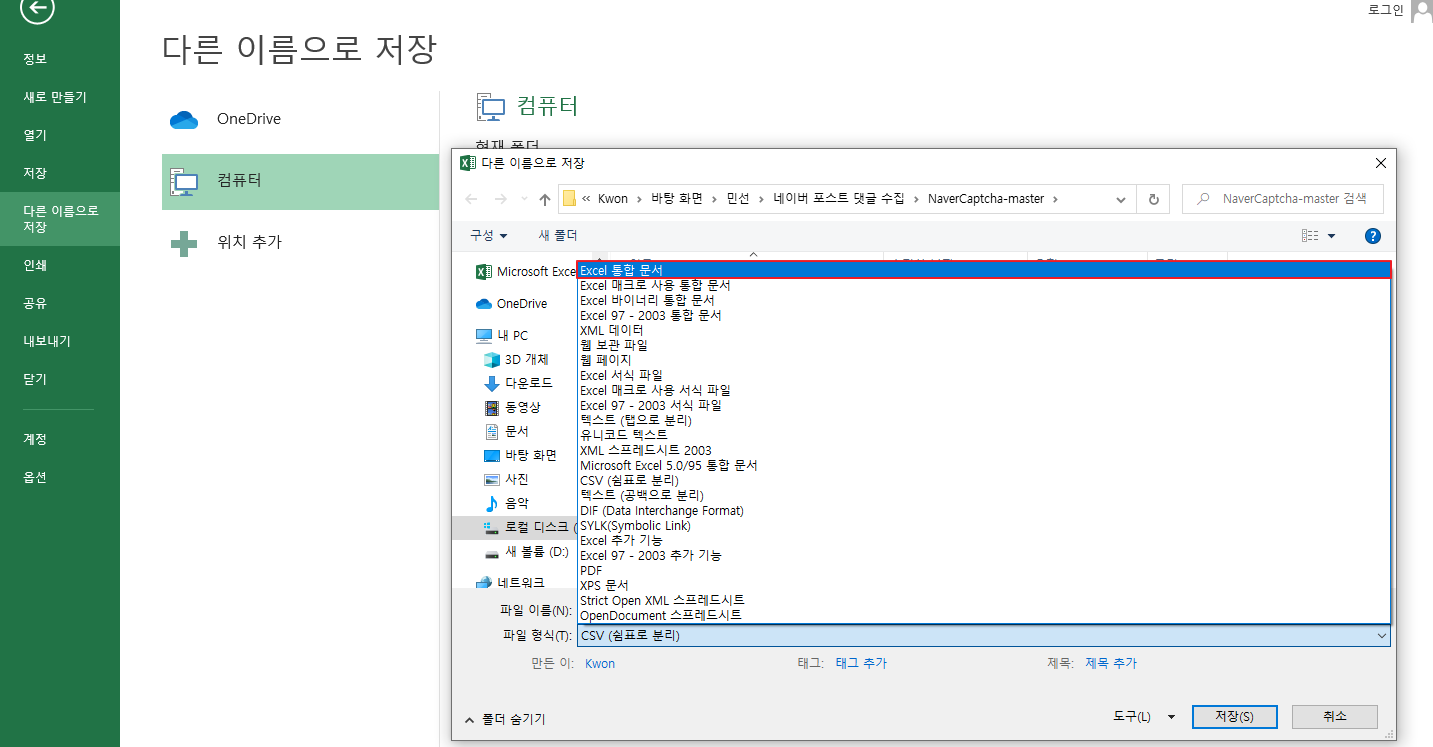Screen dimensions: 1433x747
Task: Go up one folder level arrow
Action: point(544,199)
